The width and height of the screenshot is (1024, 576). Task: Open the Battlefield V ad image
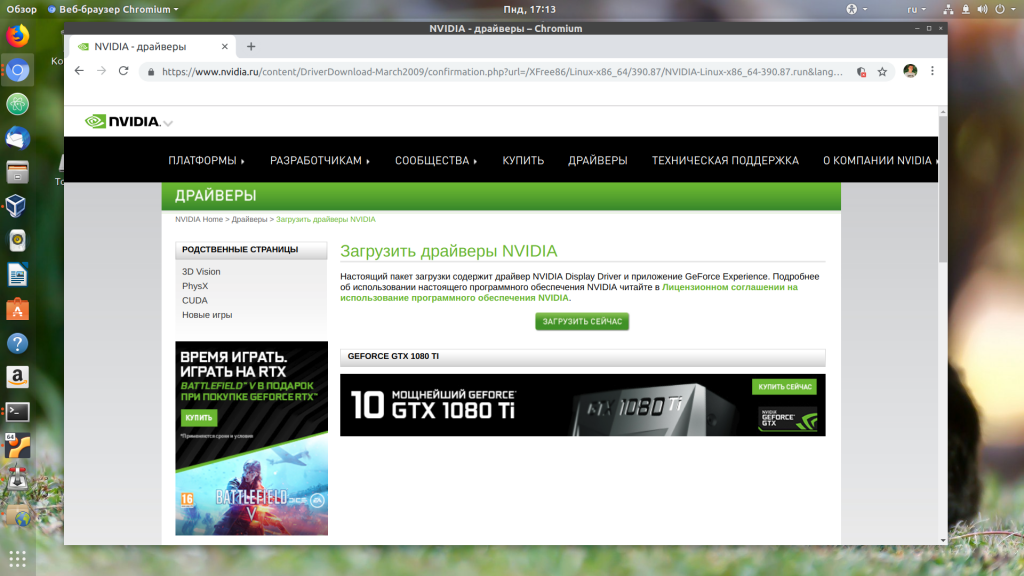coord(251,438)
